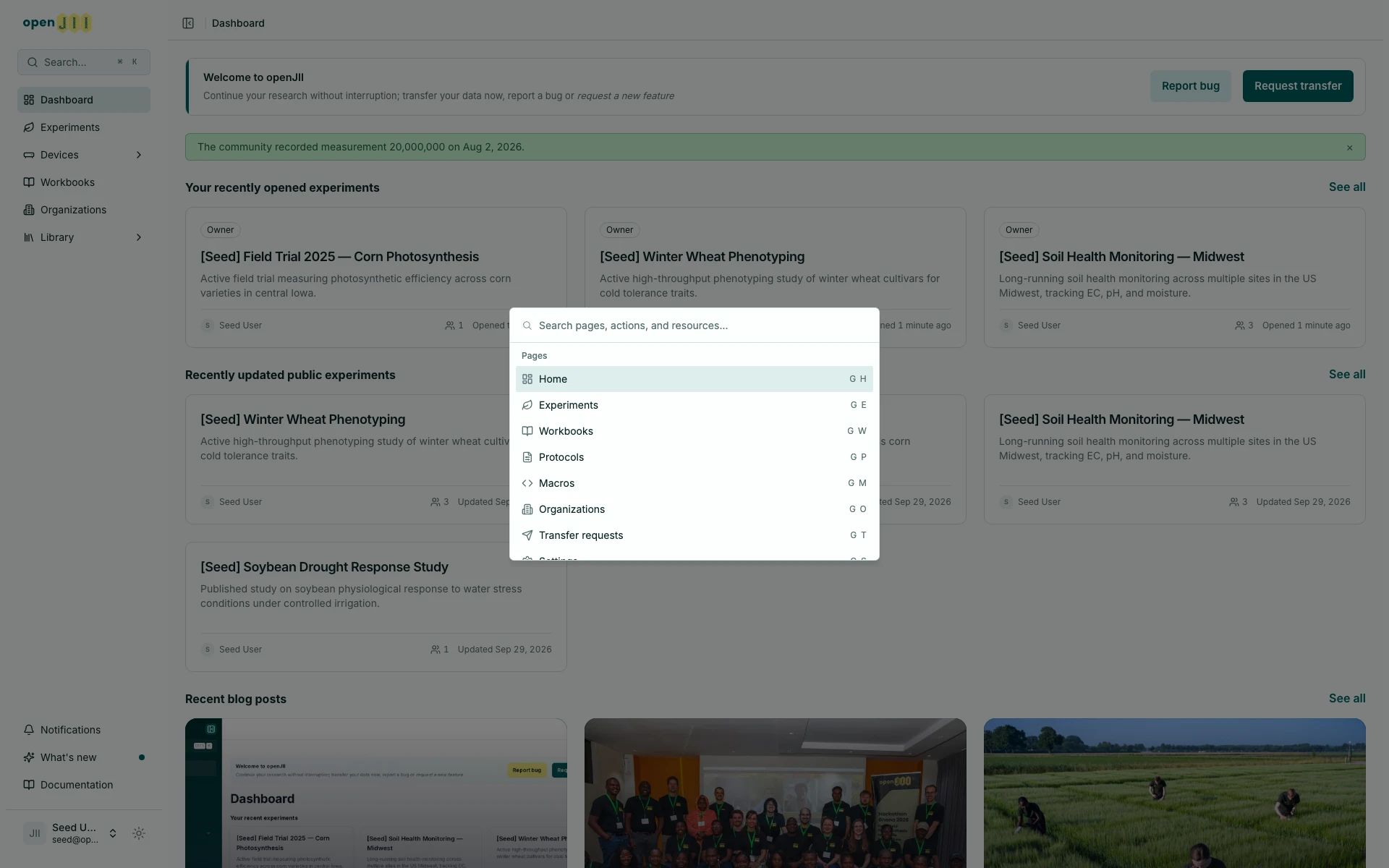The image size is (1389, 868).
Task: Toggle the light/dark theme sun icon
Action: 139,833
